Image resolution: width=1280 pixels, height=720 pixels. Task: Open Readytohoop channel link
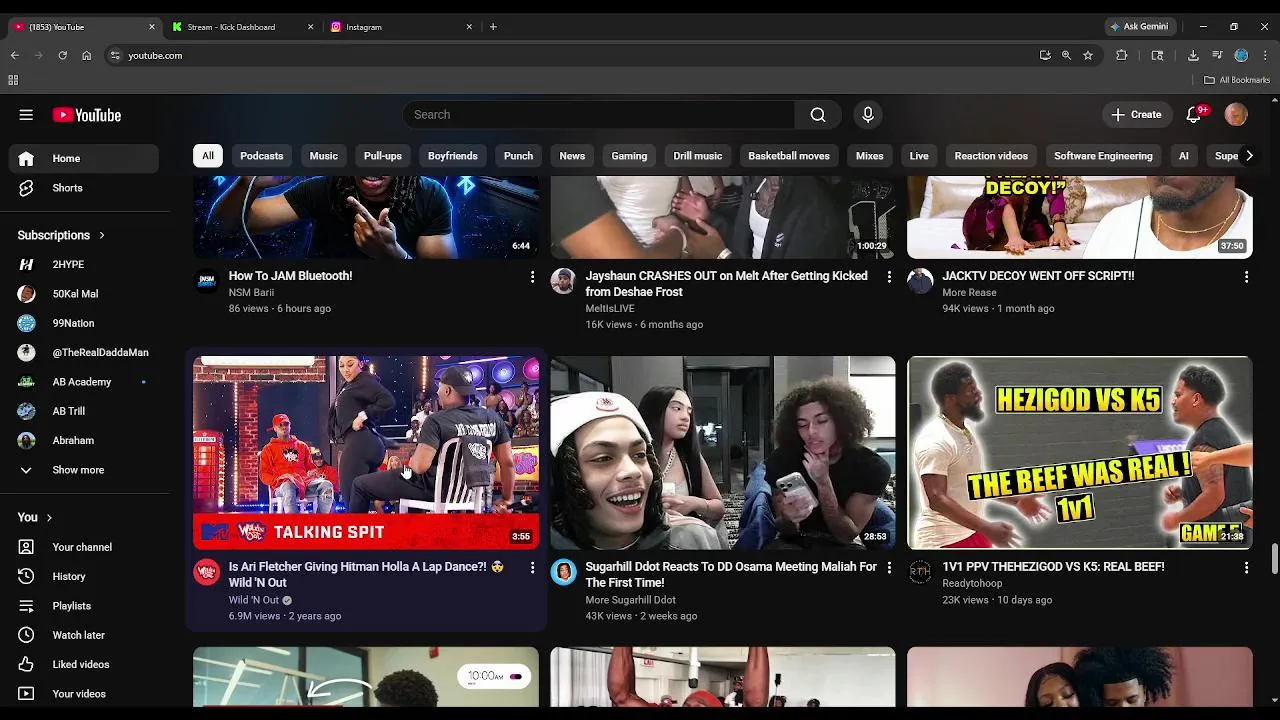[972, 584]
